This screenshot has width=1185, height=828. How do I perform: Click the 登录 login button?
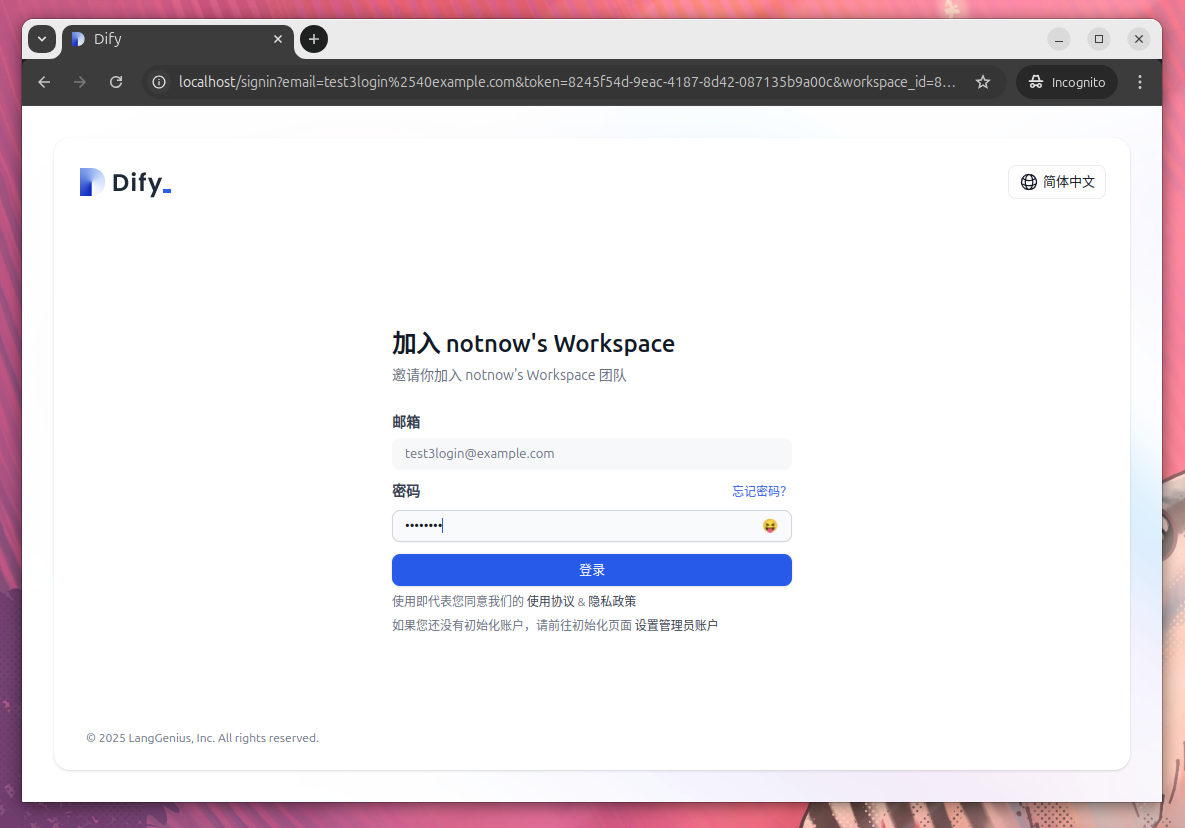coord(591,570)
